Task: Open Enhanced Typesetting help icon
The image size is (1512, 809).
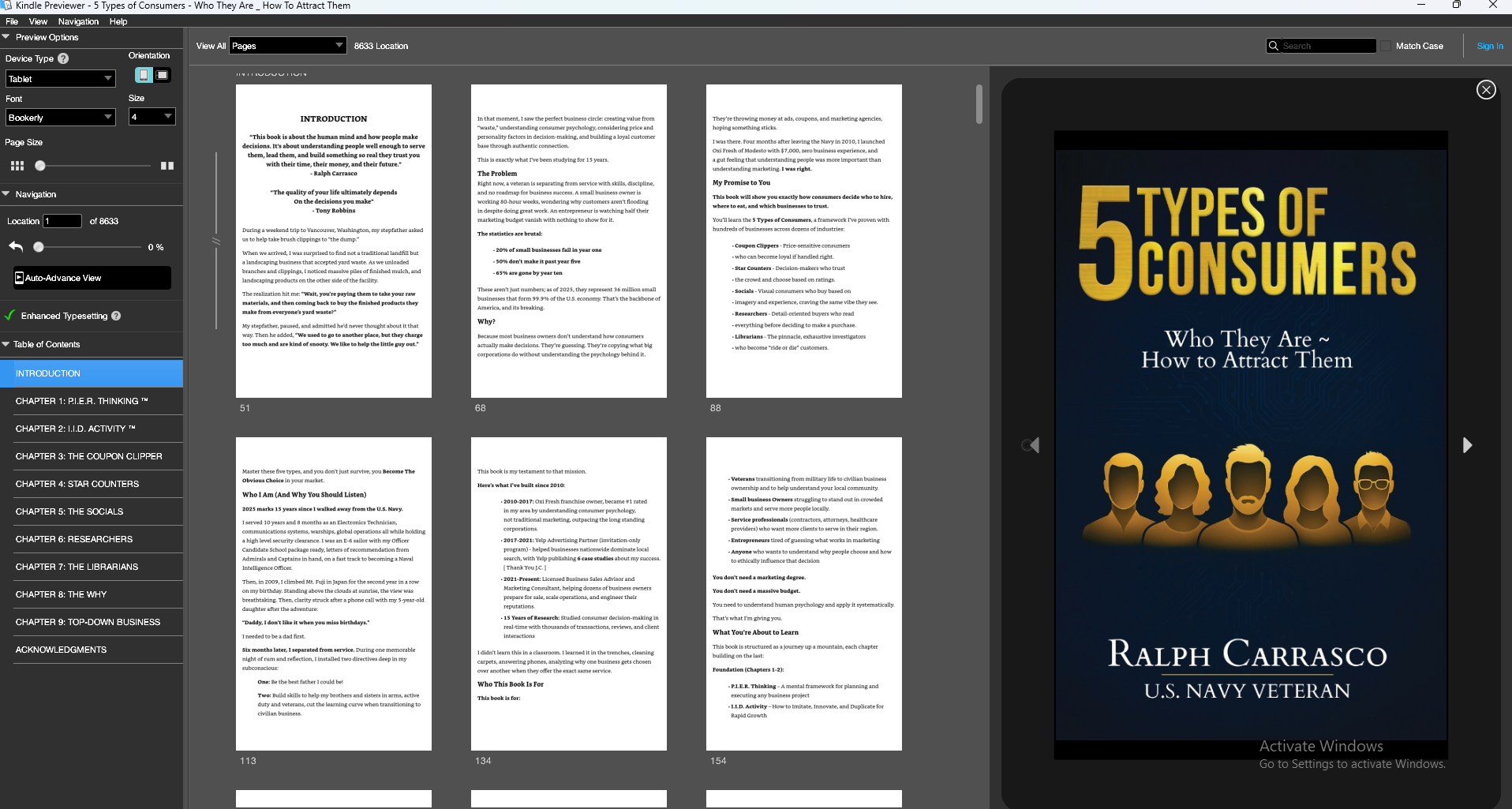Action: [116, 316]
